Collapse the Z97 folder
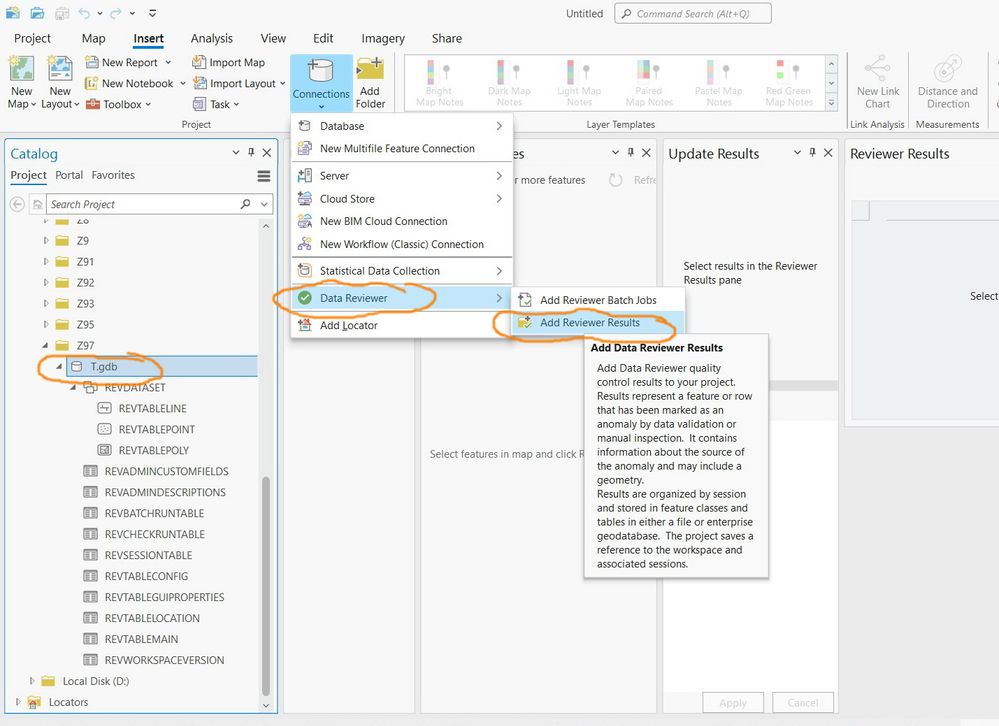 (45, 345)
